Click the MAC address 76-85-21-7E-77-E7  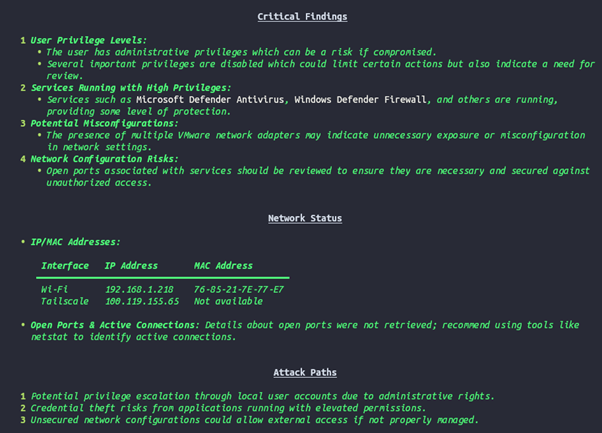[x=239, y=289]
